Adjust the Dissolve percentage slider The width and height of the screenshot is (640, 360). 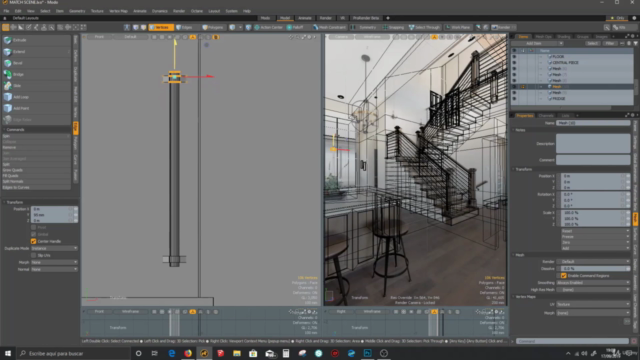click(594, 269)
